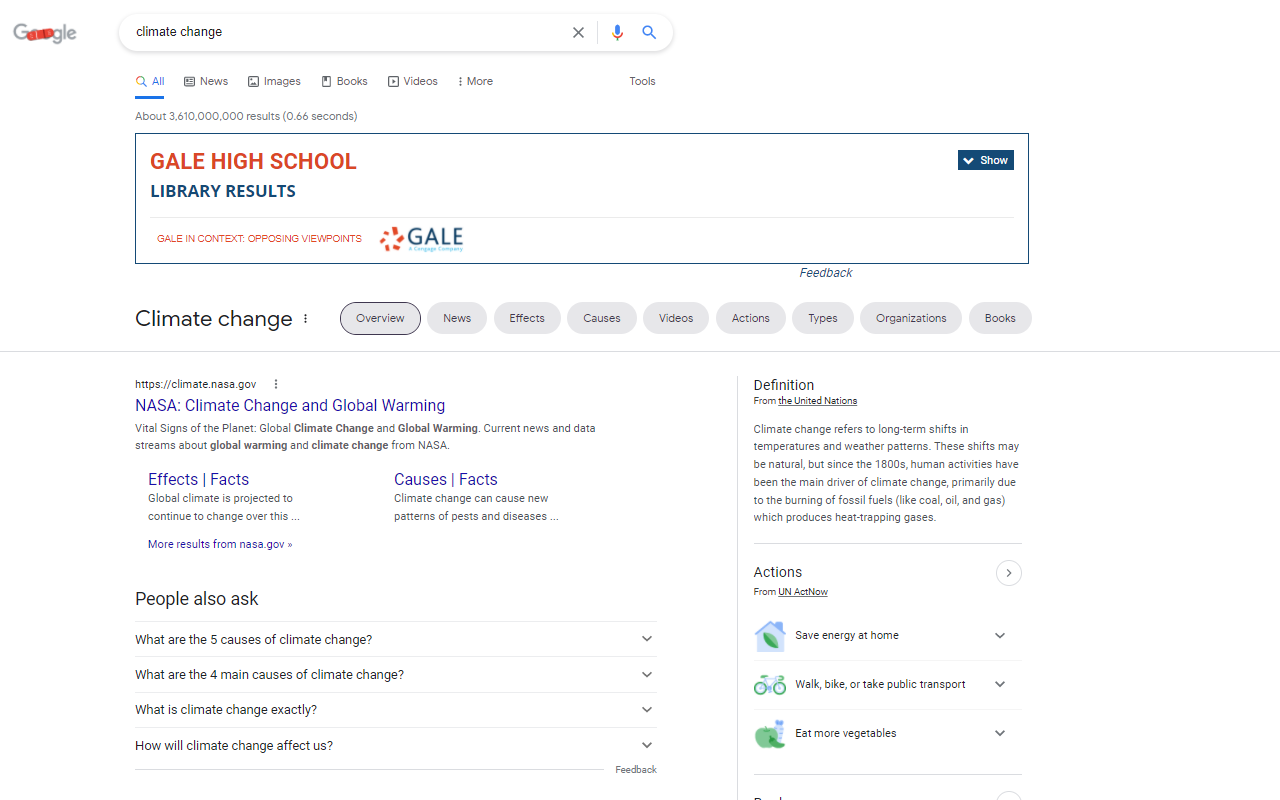The image size is (1280, 800).
Task: Select the Books chip under Climate change
Action: click(1000, 319)
